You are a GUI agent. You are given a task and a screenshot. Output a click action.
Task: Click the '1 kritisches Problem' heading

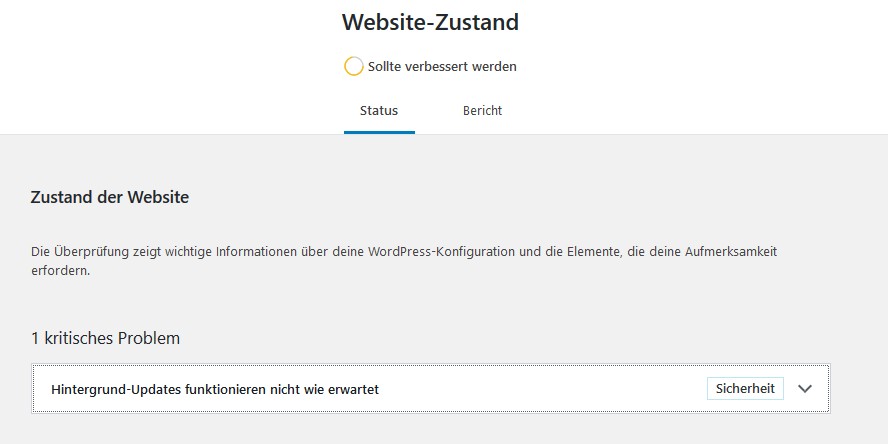106,338
